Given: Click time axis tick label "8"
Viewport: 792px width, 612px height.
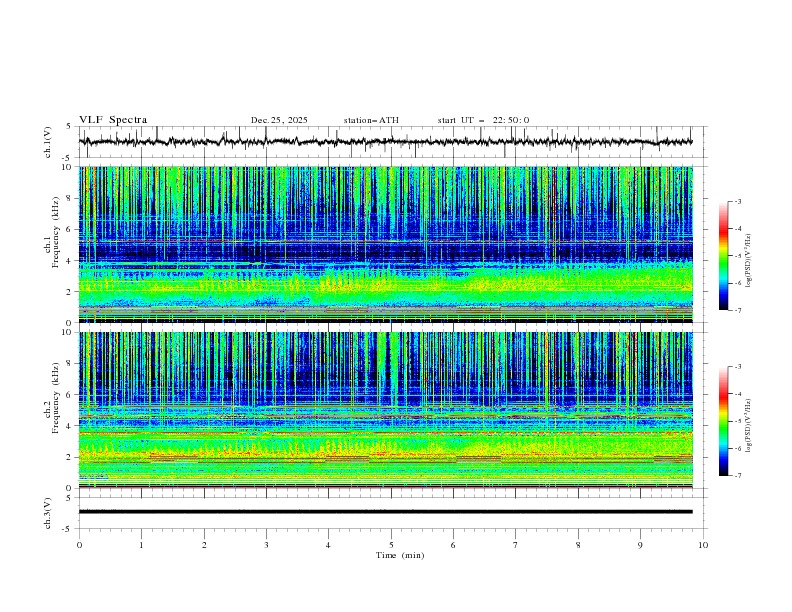Looking at the screenshot, I should point(578,545).
